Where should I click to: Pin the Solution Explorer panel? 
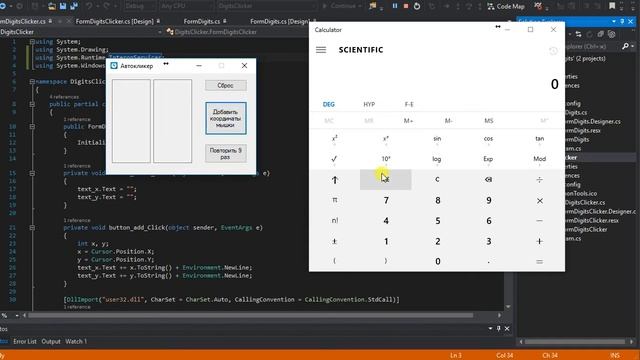pyautogui.click(x=622, y=21)
